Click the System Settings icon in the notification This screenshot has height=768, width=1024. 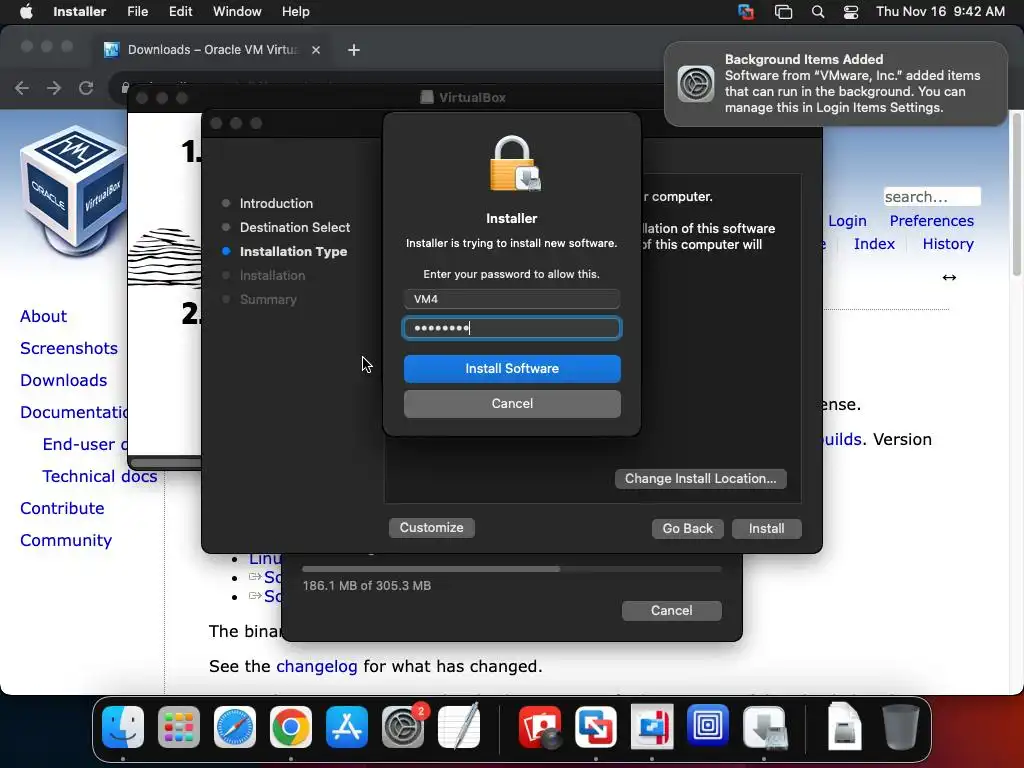tap(696, 84)
